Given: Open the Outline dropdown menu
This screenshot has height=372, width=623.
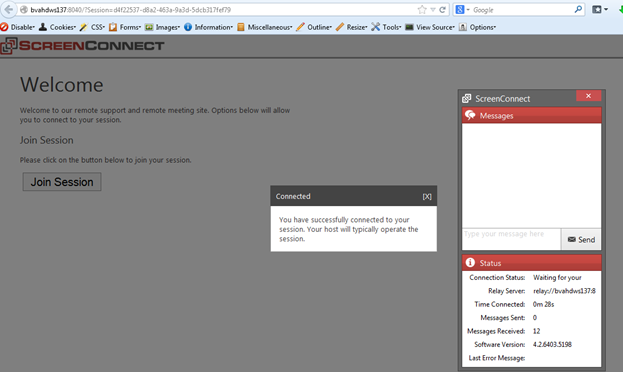Looking at the screenshot, I should click(x=319, y=27).
